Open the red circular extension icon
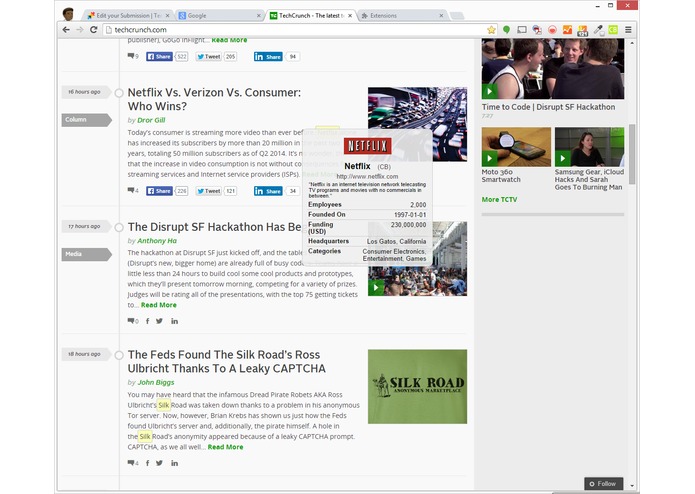This screenshot has height=494, width=695. point(552,30)
